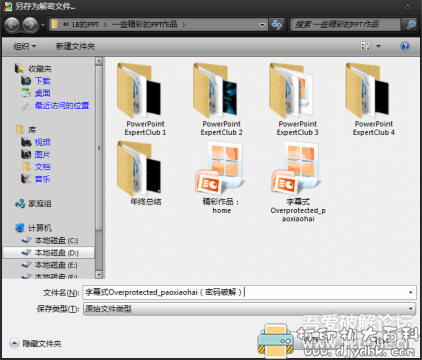This screenshot has height=360, width=422.
Task: Open the recent locations dropdown beside Forward
Action: (43, 25)
